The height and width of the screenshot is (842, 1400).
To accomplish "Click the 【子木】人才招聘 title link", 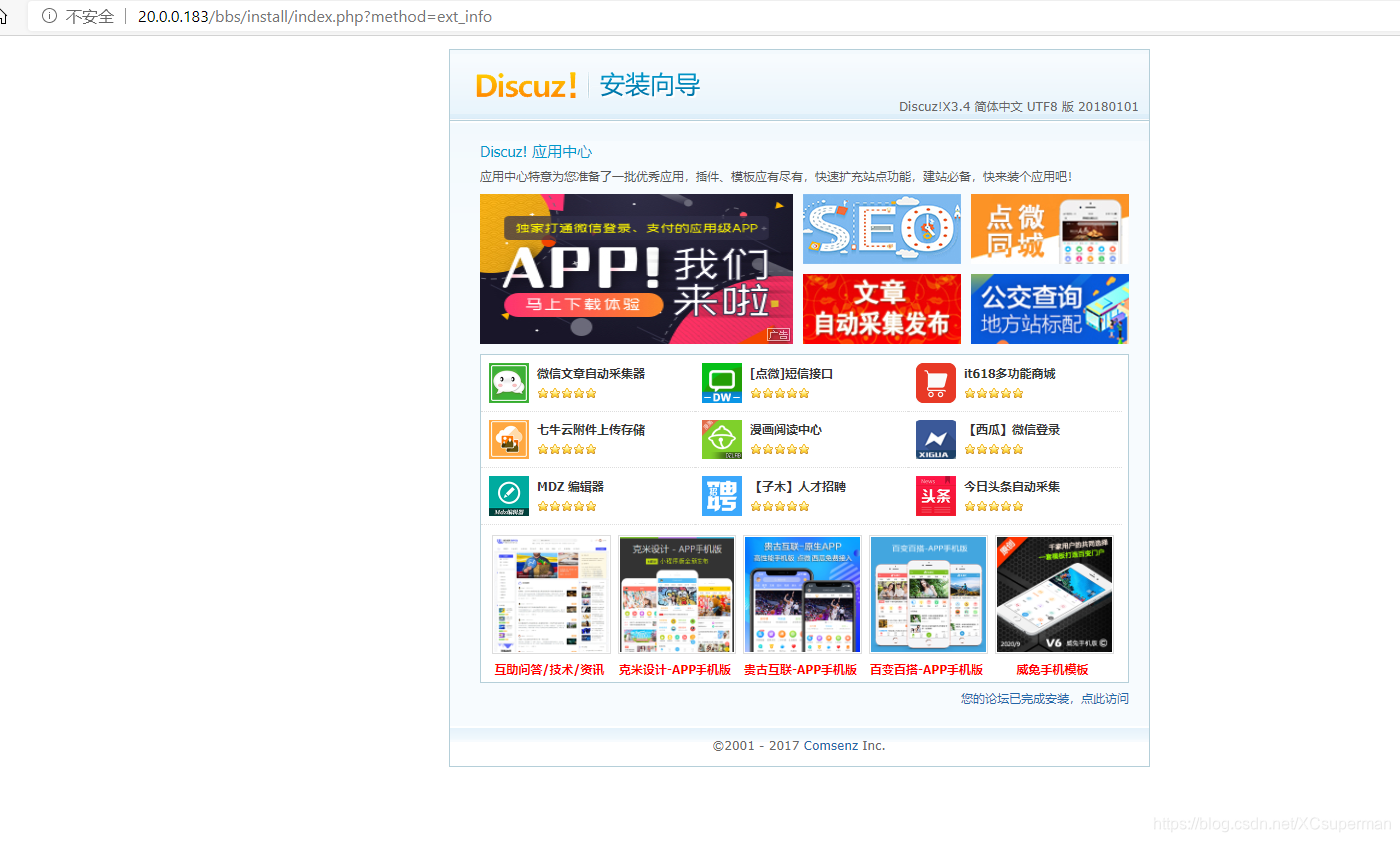I will tap(798, 487).
